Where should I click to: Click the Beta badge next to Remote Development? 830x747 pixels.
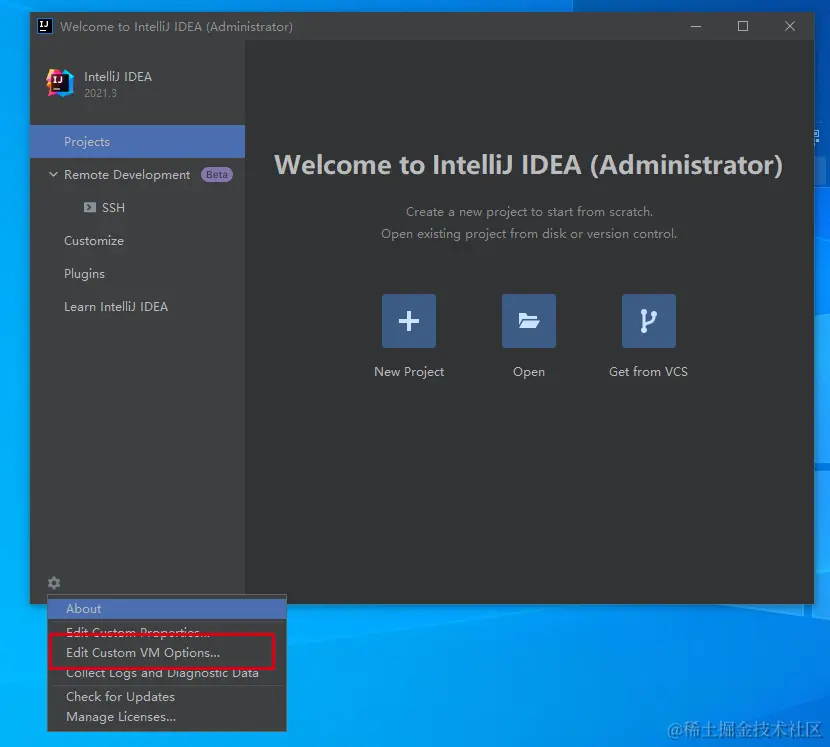[216, 175]
